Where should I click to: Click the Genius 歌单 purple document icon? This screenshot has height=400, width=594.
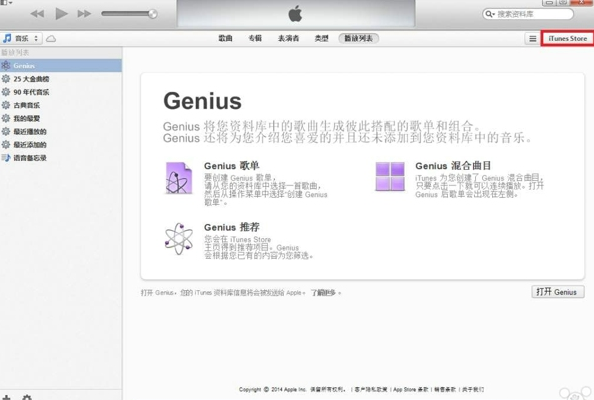(x=179, y=178)
